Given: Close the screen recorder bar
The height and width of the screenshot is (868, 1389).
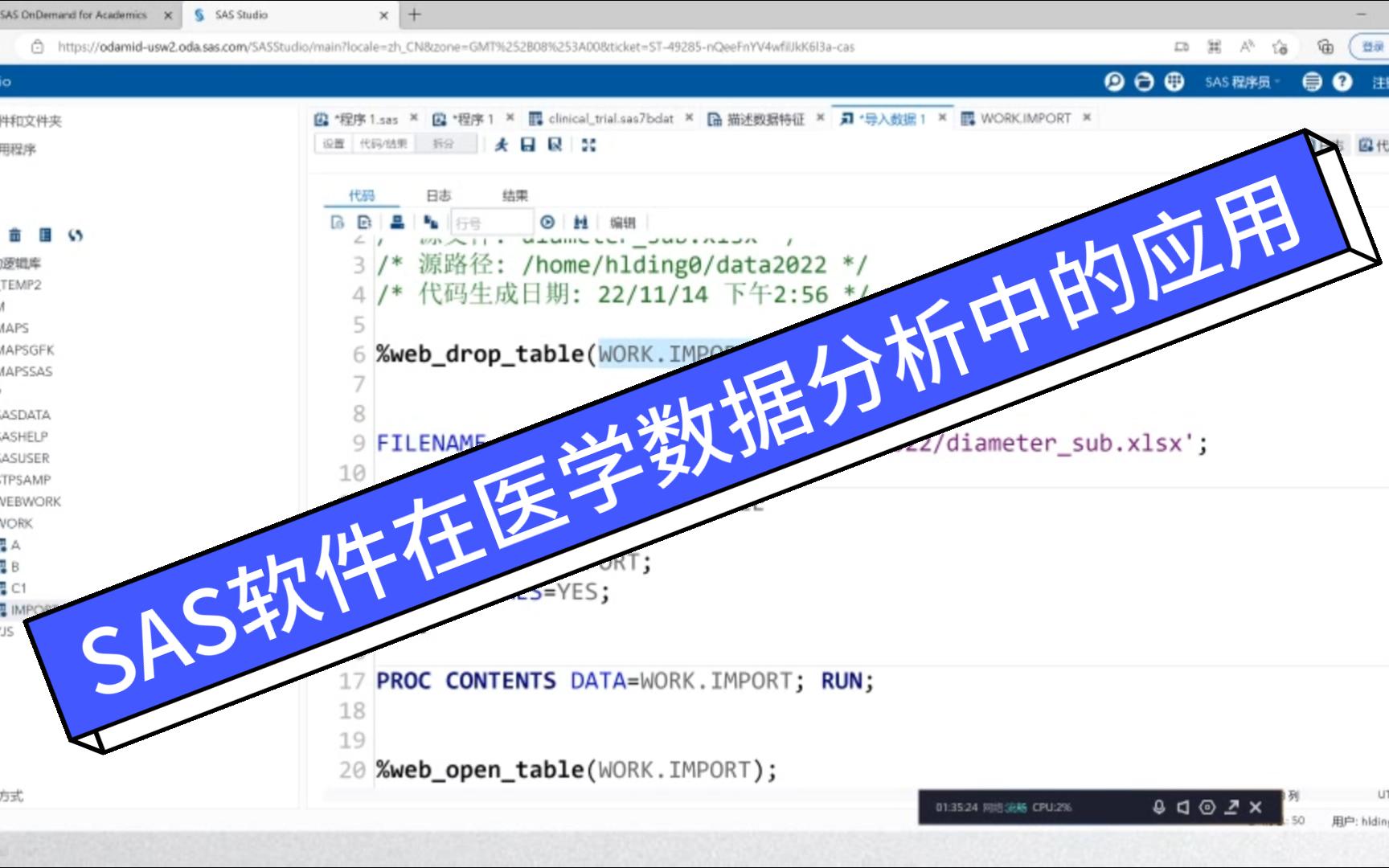Looking at the screenshot, I should (1256, 807).
